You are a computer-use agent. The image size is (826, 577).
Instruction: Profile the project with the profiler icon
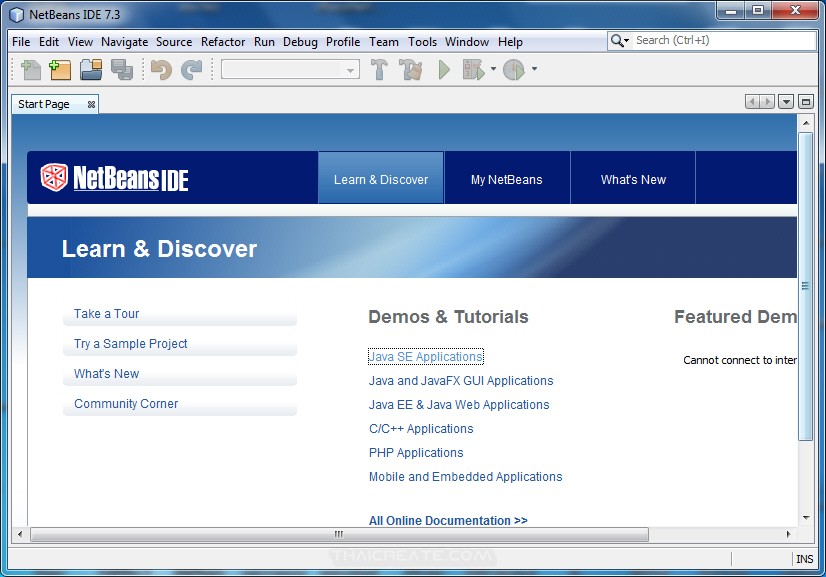point(513,70)
